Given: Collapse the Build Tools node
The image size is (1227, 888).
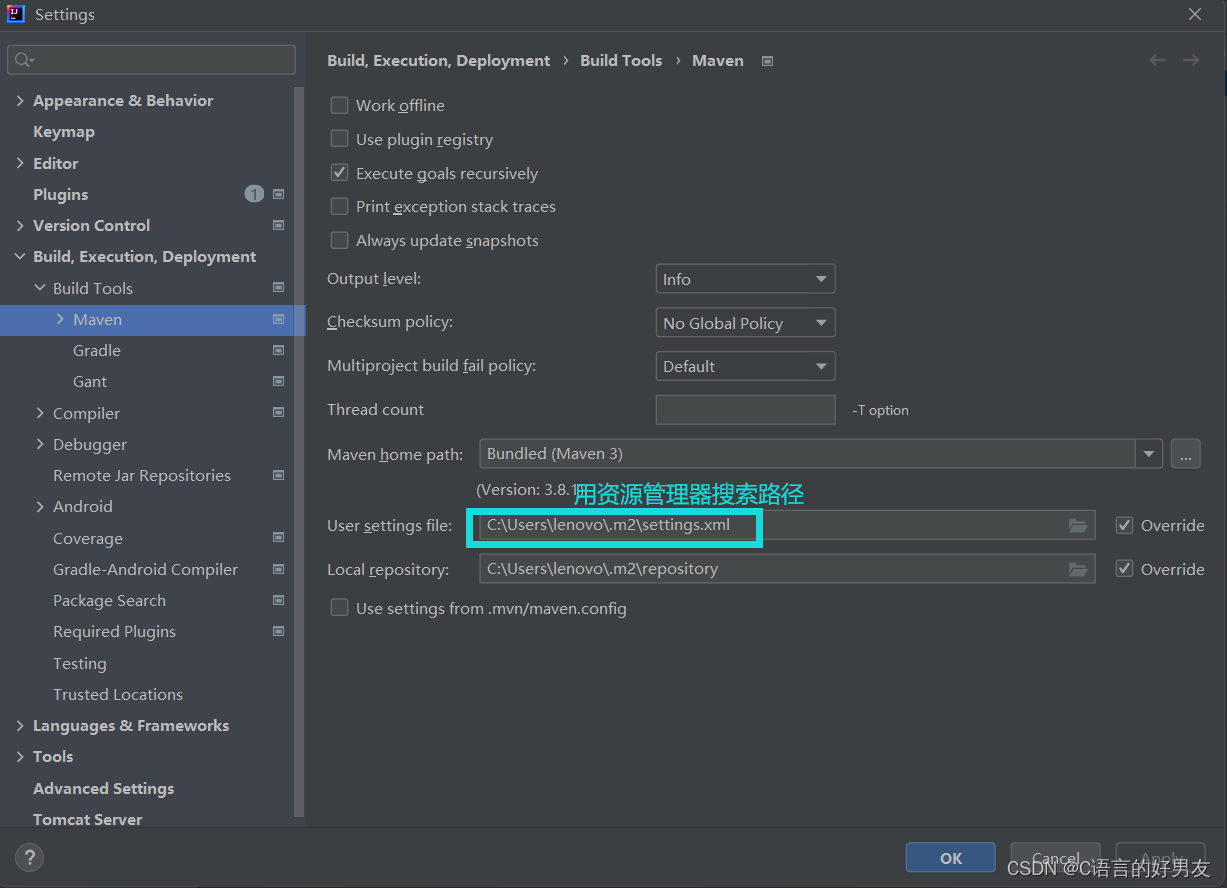Looking at the screenshot, I should (x=40, y=288).
